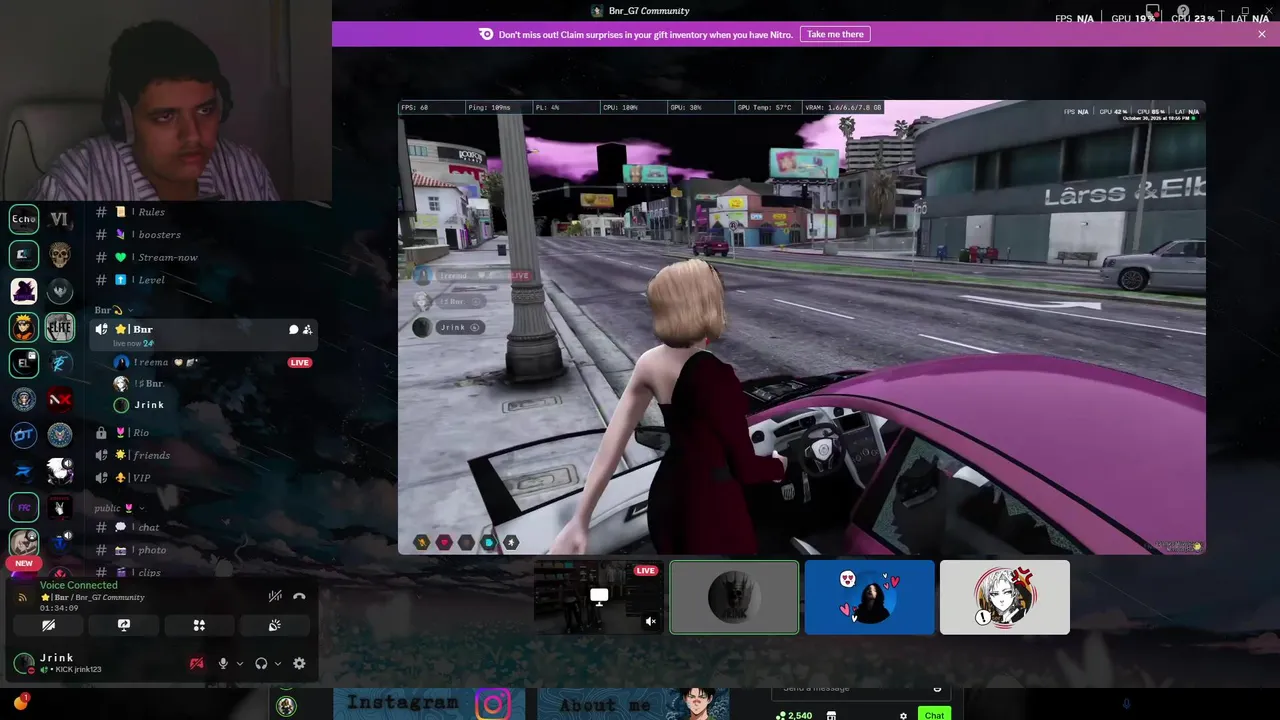Share your screen button
The image size is (1280, 720).
tap(124, 625)
